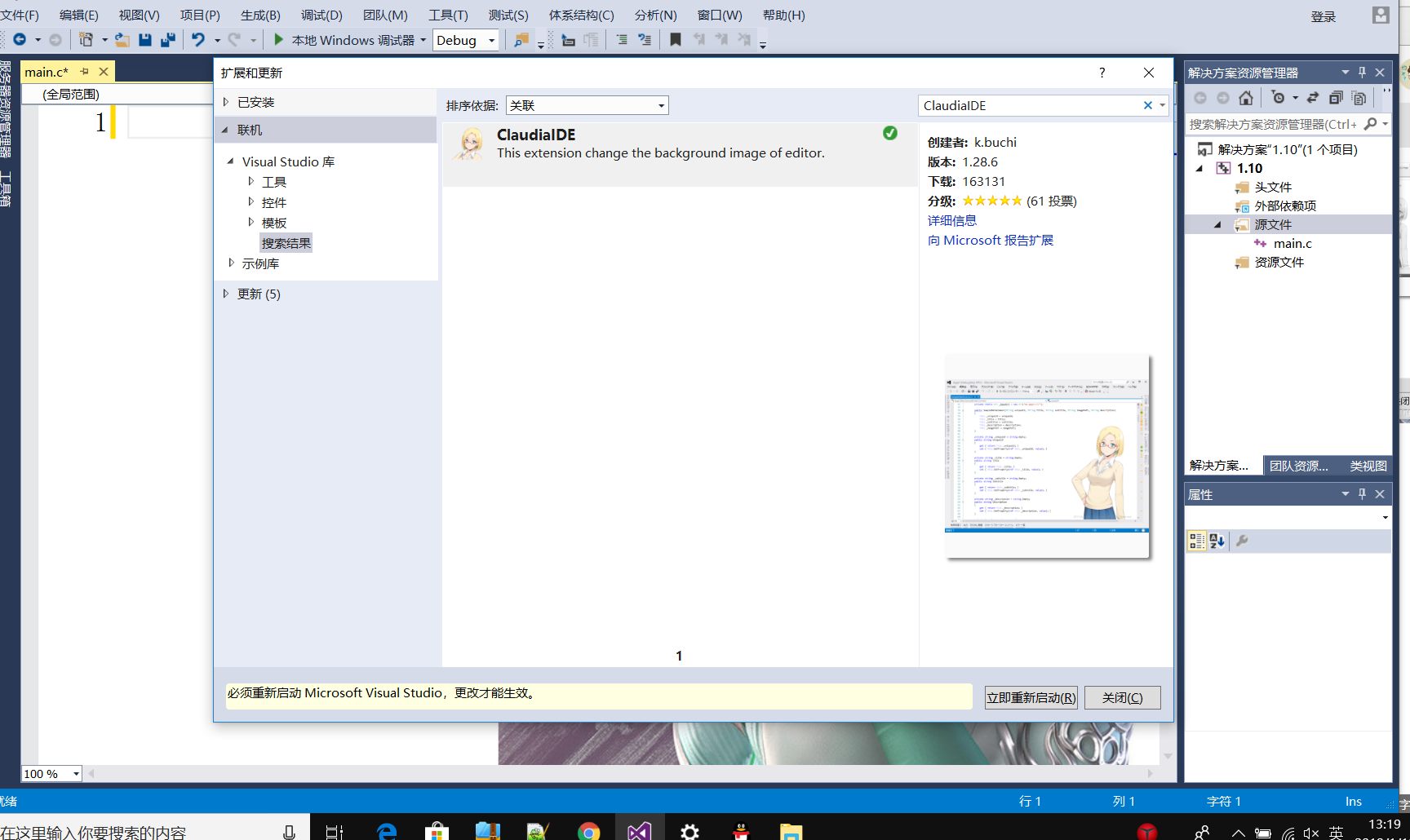Image resolution: width=1410 pixels, height=840 pixels.
Task: Click Collapse All in Solution Explorer
Action: point(1336,98)
